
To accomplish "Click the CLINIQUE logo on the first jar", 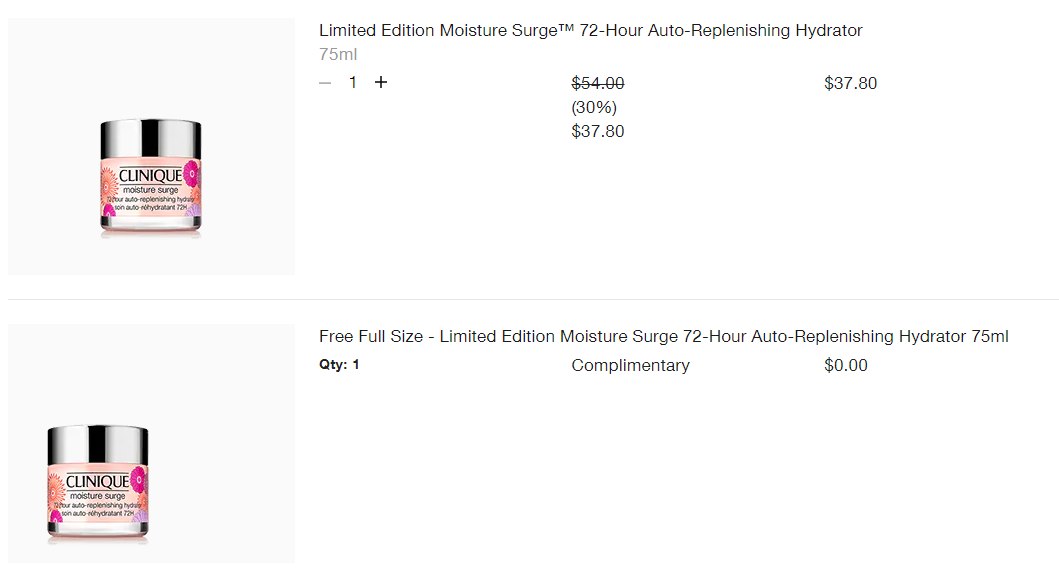I will [x=150, y=176].
